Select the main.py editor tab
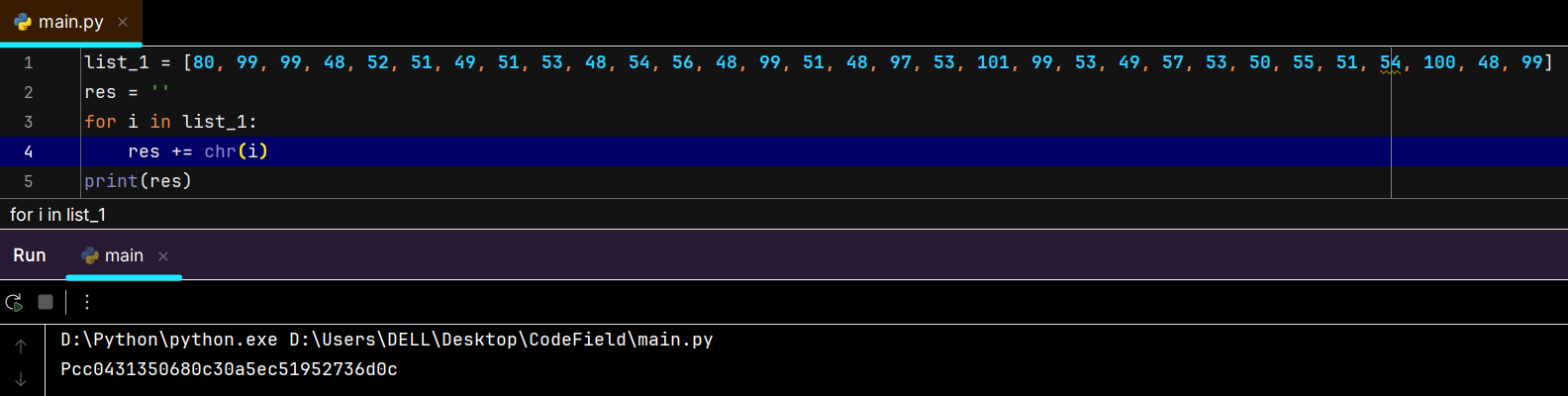 (70, 22)
